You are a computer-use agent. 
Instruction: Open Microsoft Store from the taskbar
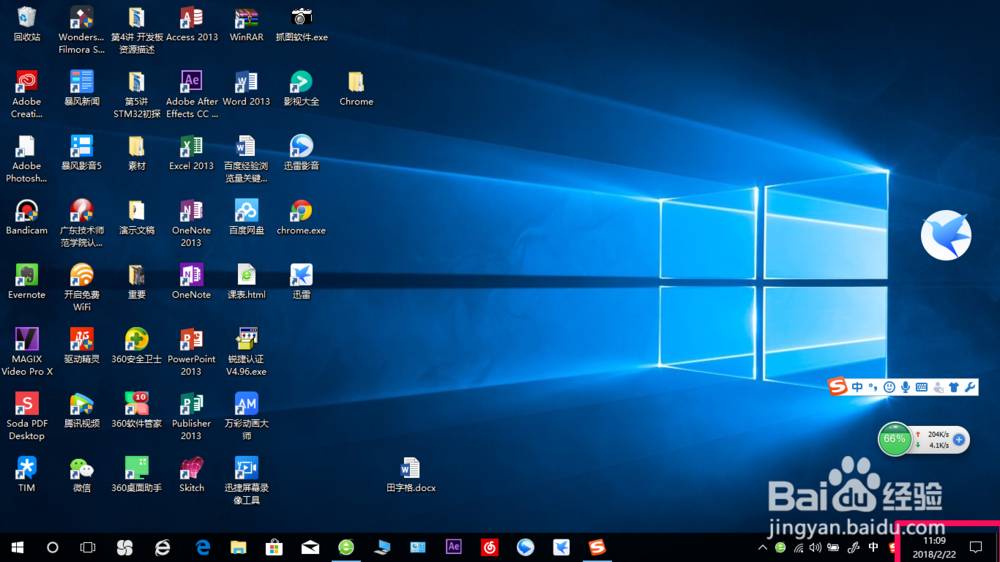(274, 547)
